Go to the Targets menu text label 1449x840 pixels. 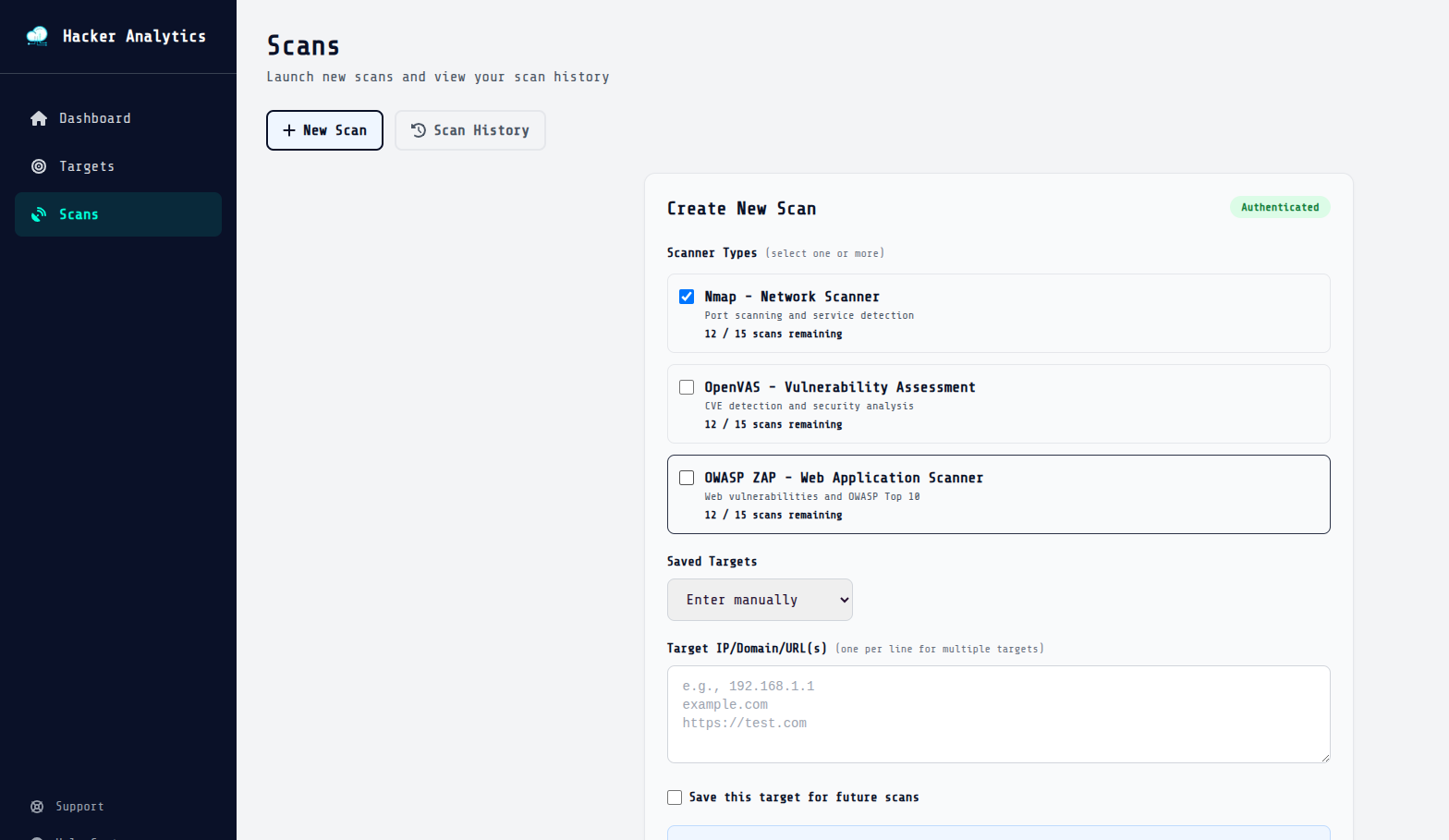click(x=87, y=166)
